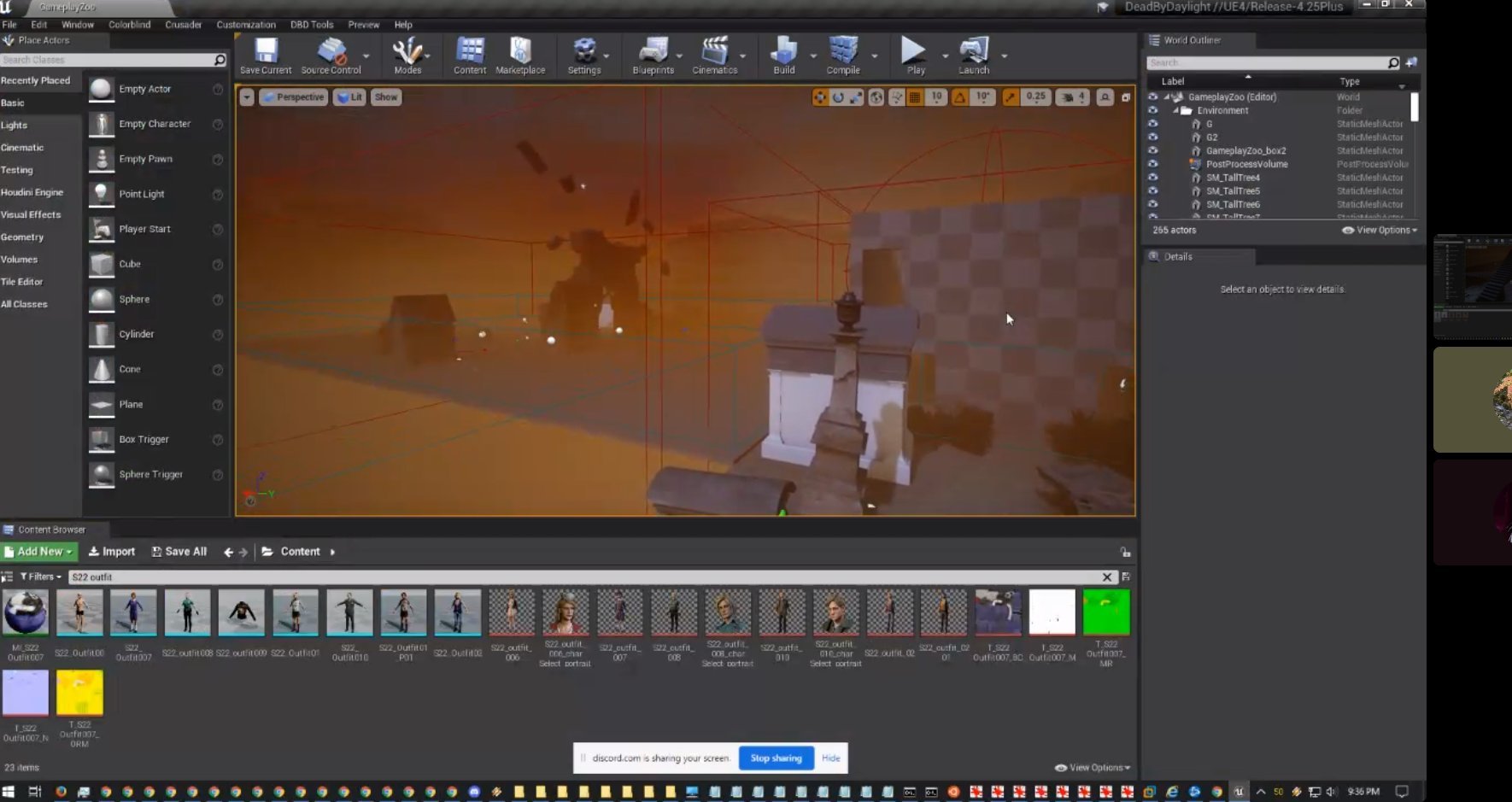The width and height of the screenshot is (1512, 802).
Task: Click Save All in Content Browser
Action: click(179, 552)
